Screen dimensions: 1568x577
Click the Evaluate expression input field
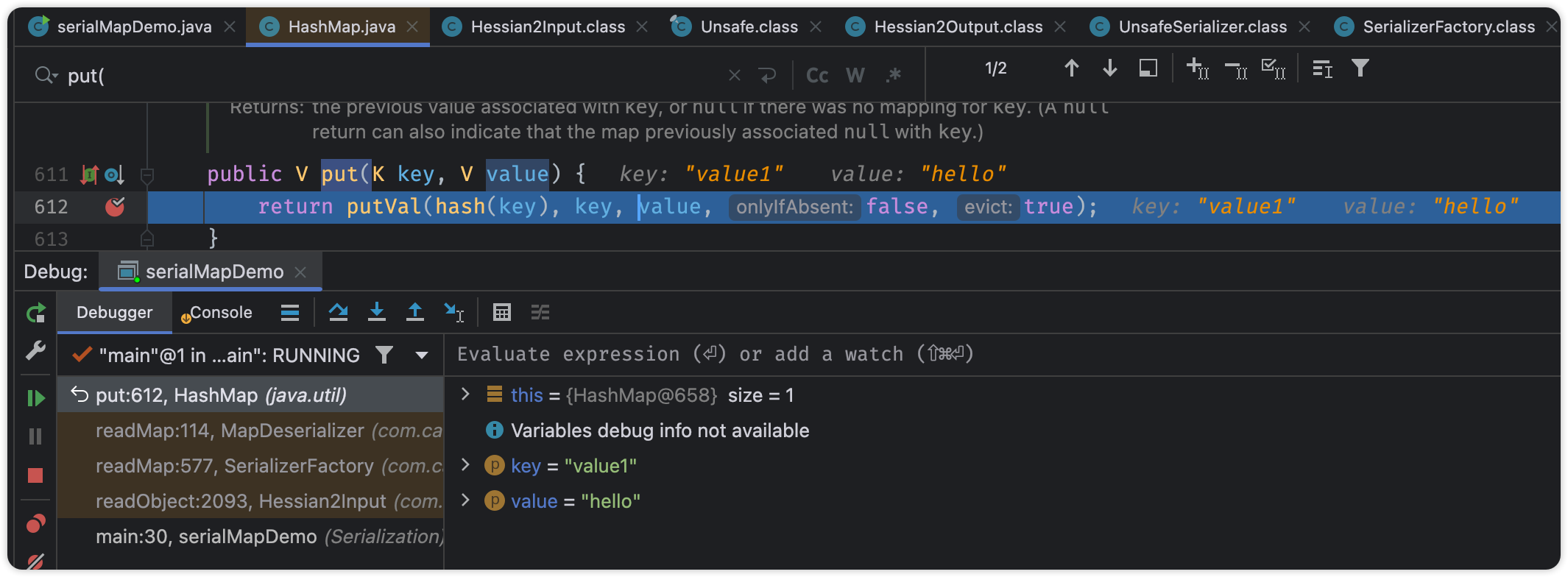pyautogui.click(x=1001, y=354)
